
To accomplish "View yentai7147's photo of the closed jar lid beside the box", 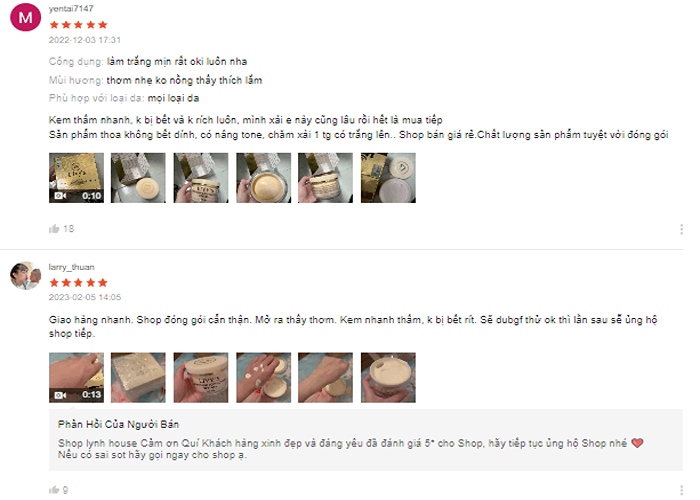I will (138, 178).
